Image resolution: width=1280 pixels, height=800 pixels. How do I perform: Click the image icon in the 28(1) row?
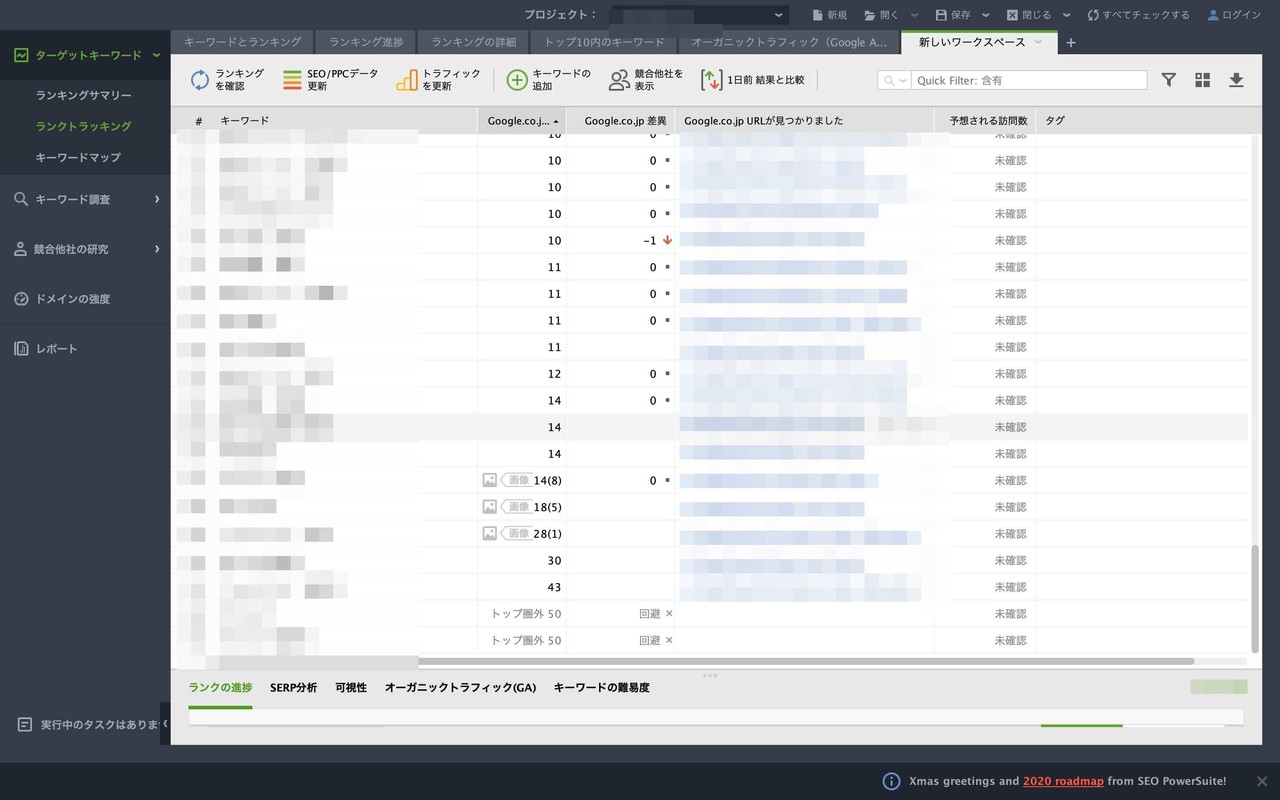(x=489, y=533)
